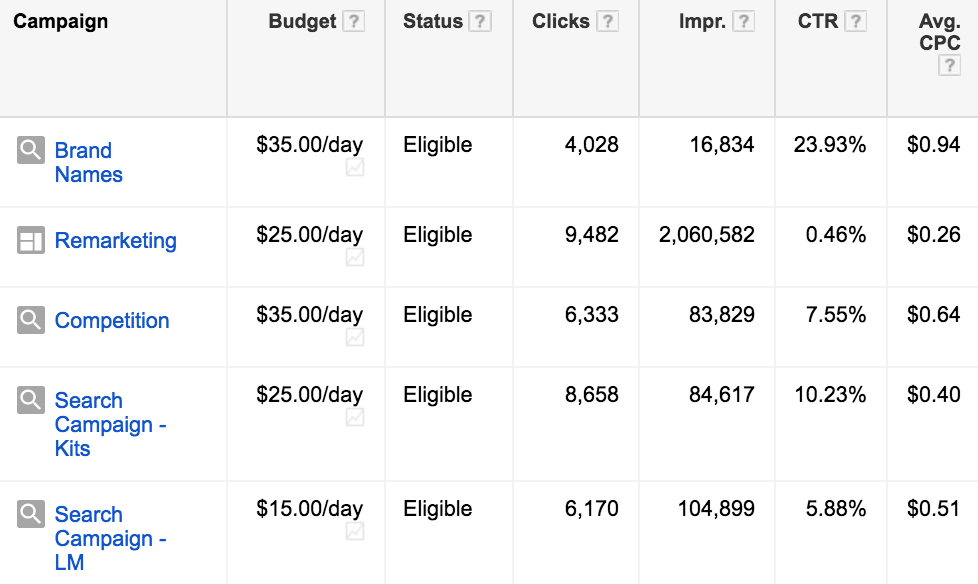The width and height of the screenshot is (978, 584).
Task: Click the Clicks column help icon
Action: 607,22
